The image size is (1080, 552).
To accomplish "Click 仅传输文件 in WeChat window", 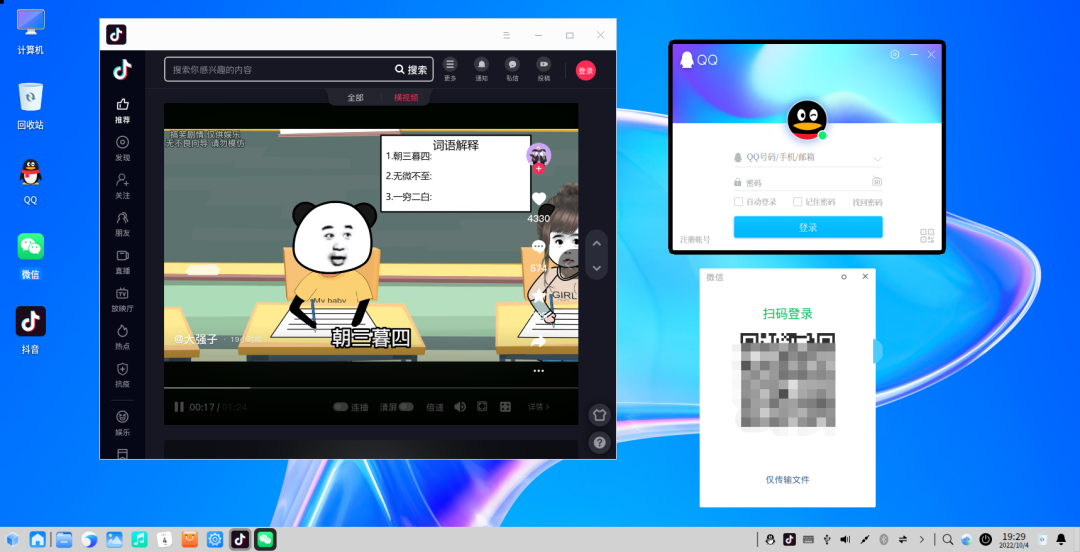I will (787, 480).
